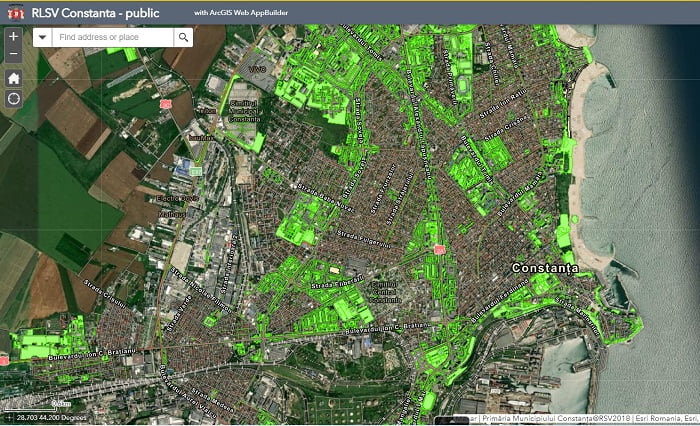Click the 28,703 44,200 Degrees coordinate readout
Viewport: 700px width, 426px height.
click(51, 418)
